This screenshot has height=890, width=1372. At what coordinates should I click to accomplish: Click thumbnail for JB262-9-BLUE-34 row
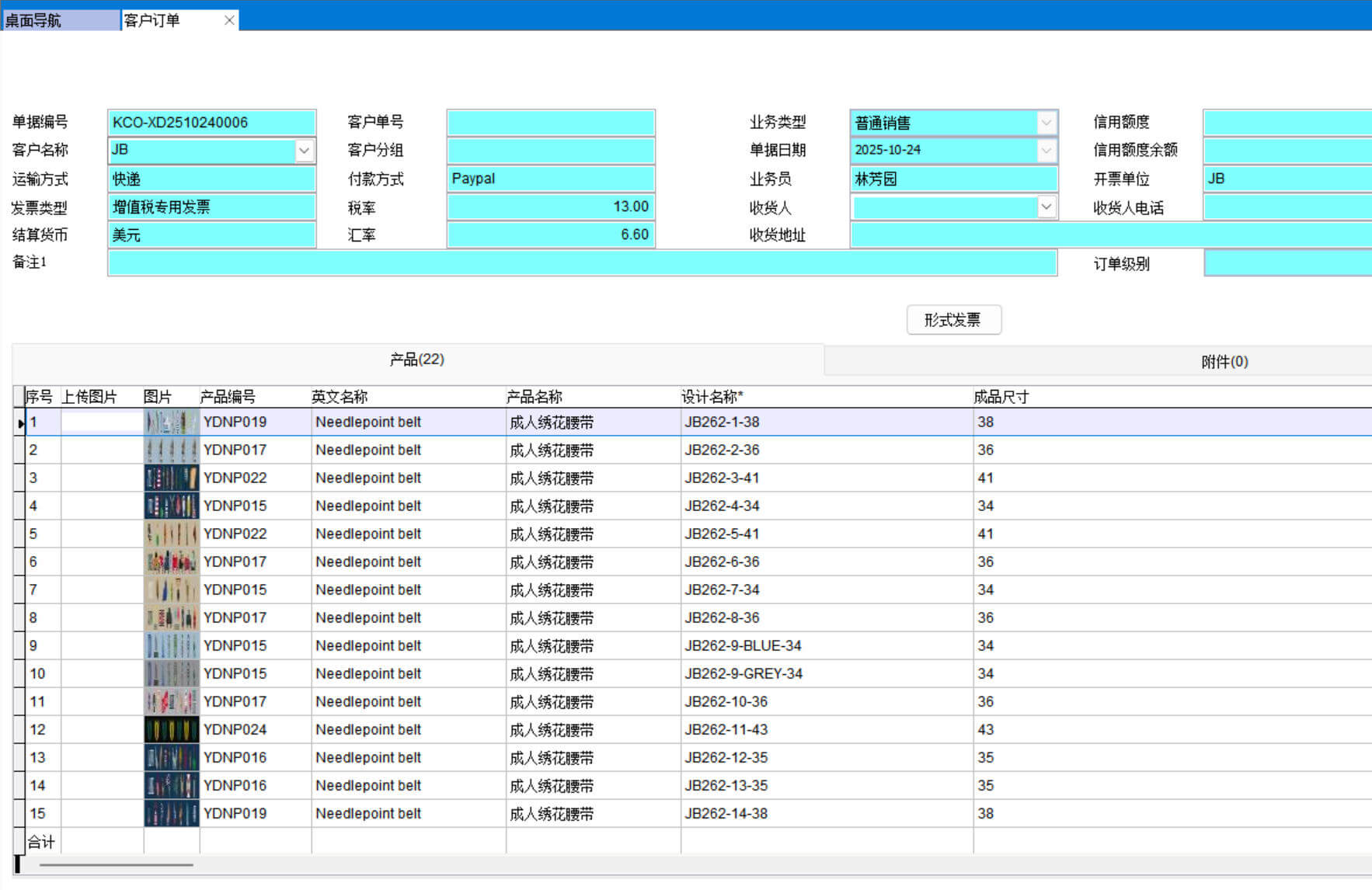(x=172, y=646)
